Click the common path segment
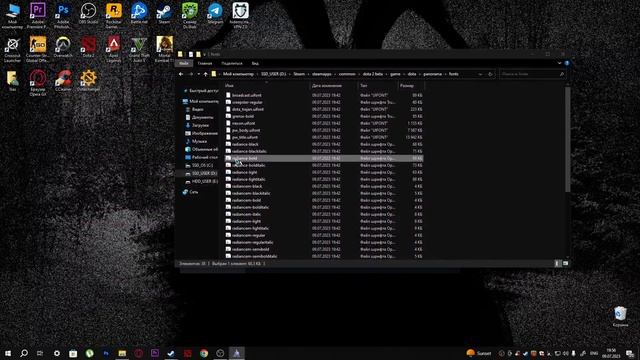This screenshot has width=640, height=360. pos(347,74)
